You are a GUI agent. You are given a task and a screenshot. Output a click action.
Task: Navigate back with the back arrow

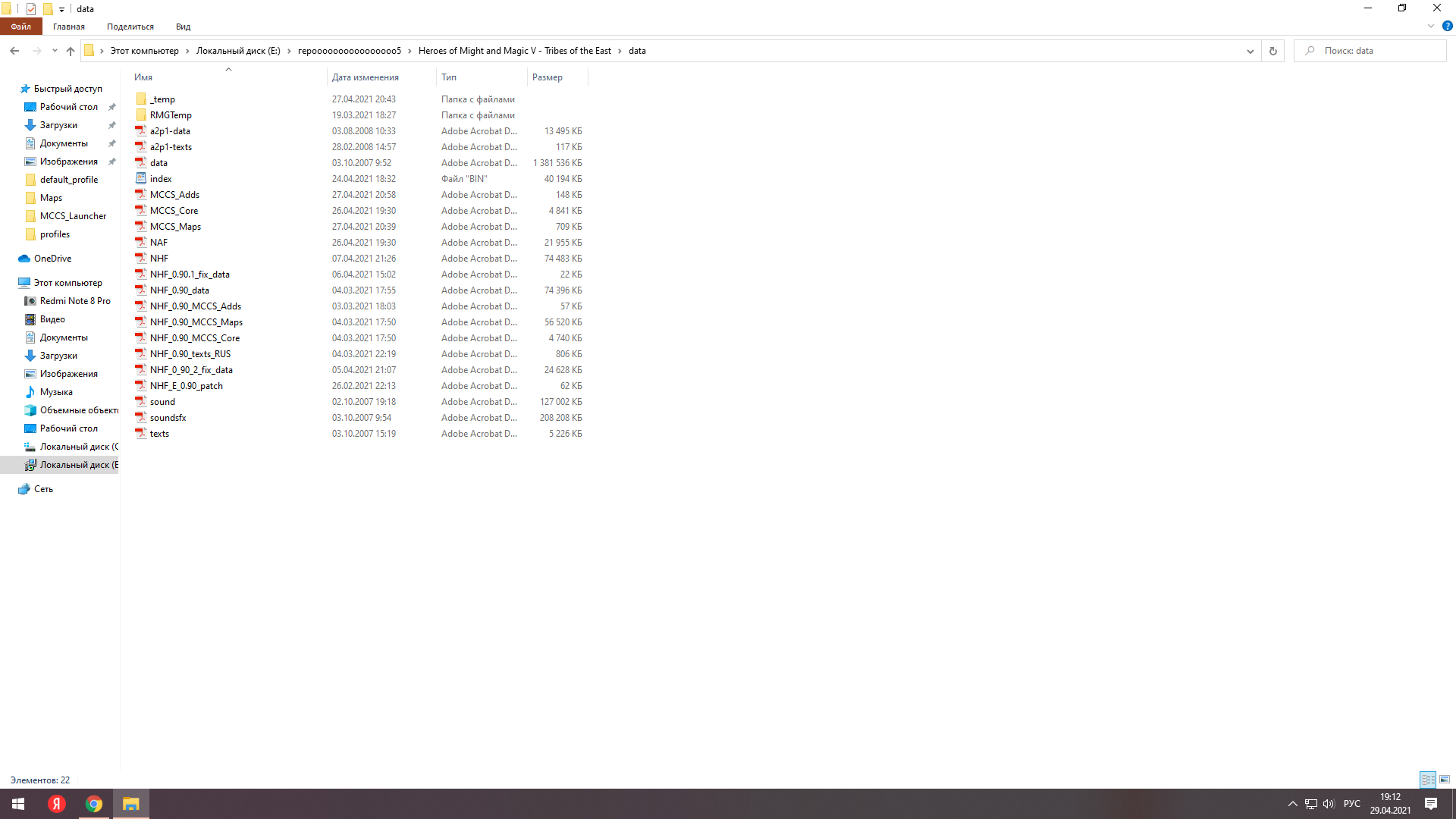coord(14,51)
